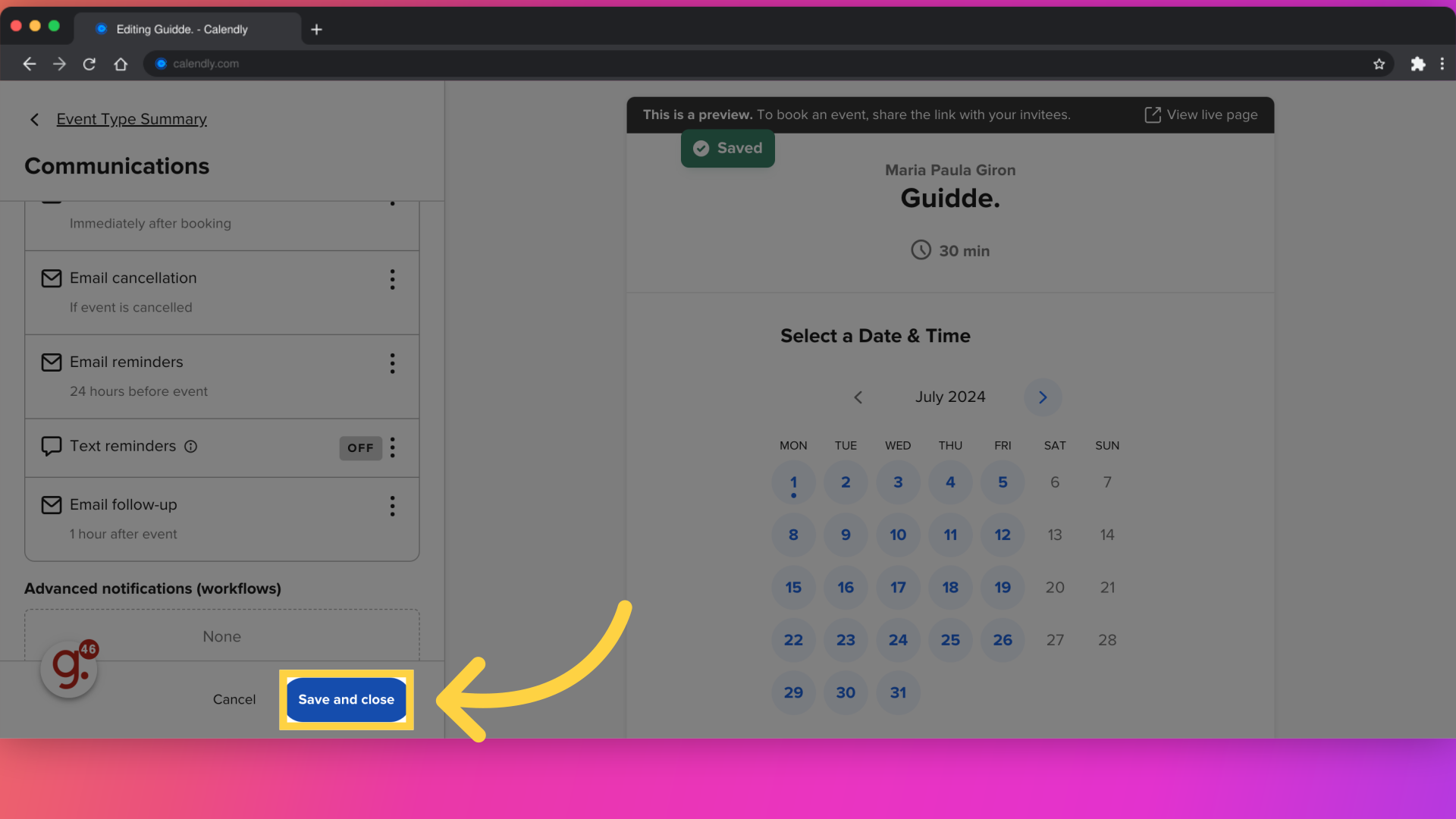Viewport: 1456px width, 819px height.
Task: Click Cancel button to discard changes
Action: [x=235, y=699]
